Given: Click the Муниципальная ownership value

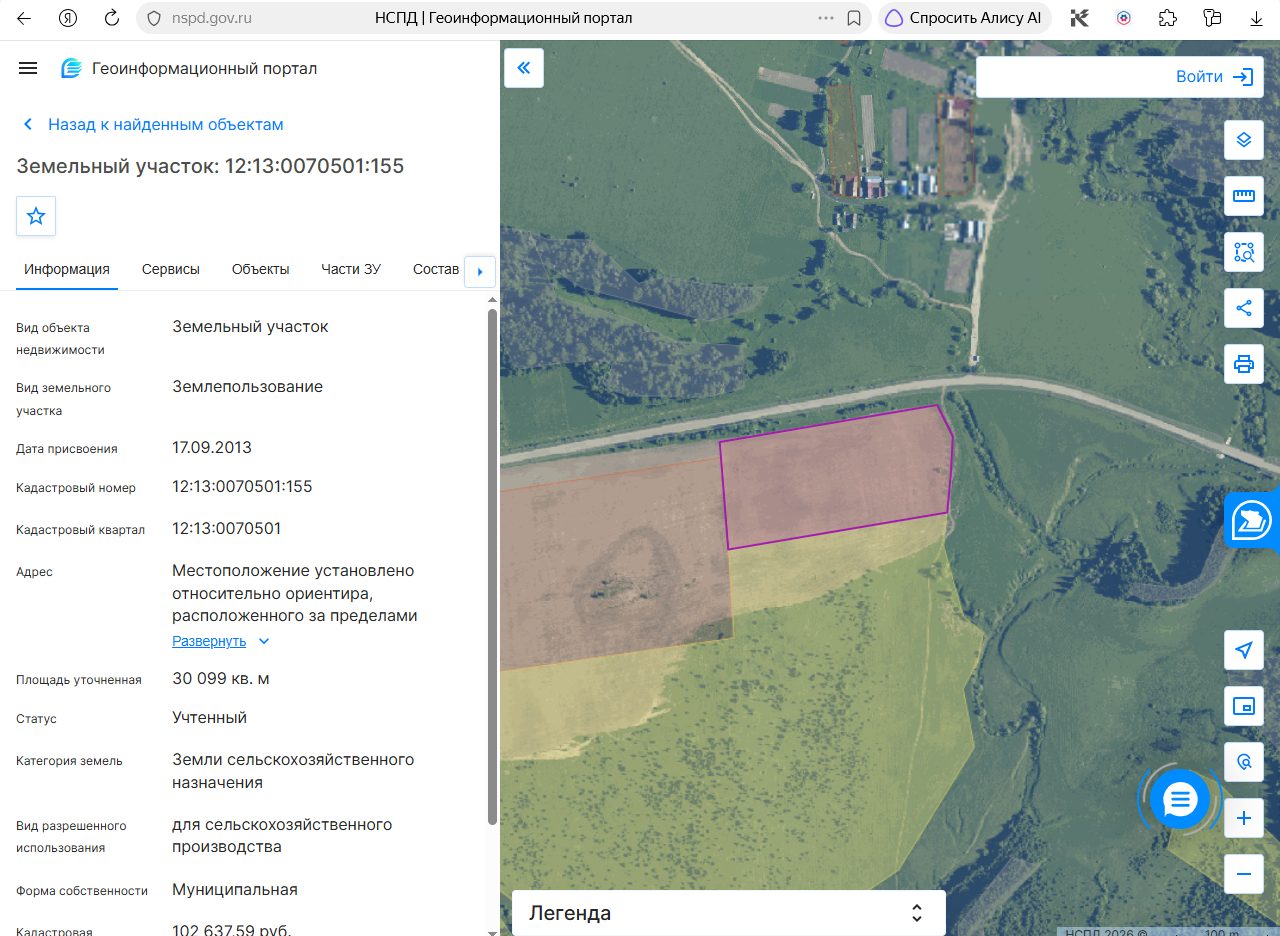Looking at the screenshot, I should [x=235, y=890].
